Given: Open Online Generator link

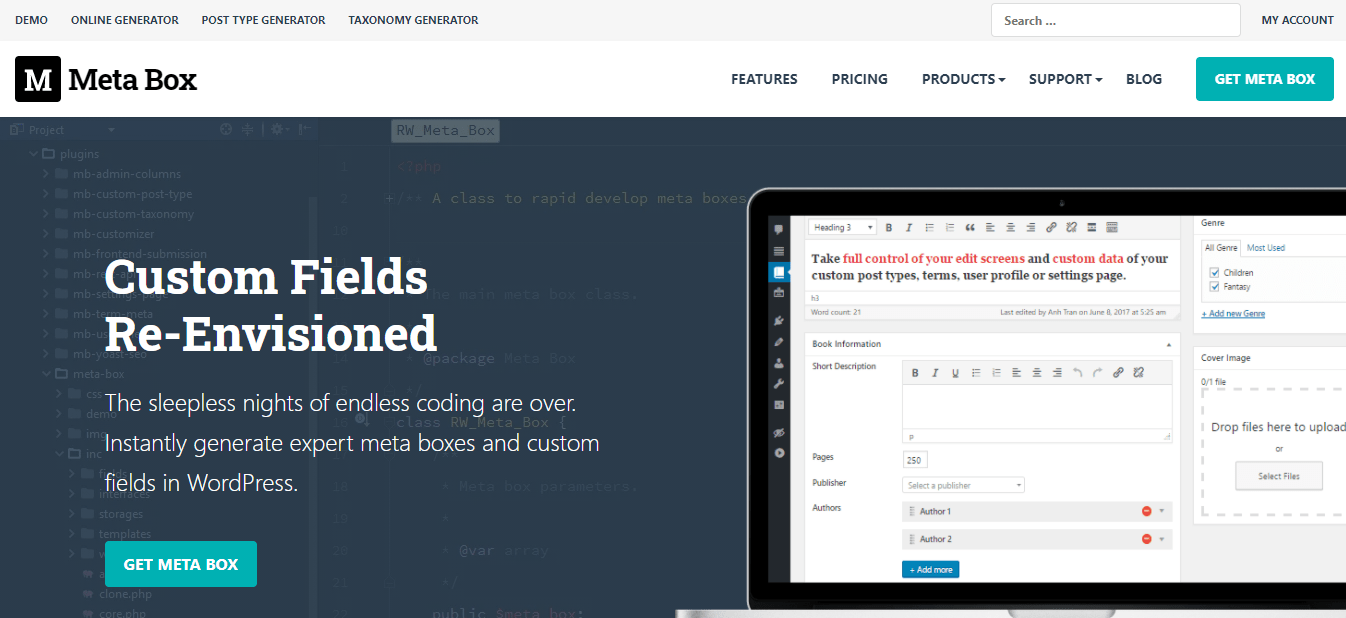Looking at the screenshot, I should 125,20.
